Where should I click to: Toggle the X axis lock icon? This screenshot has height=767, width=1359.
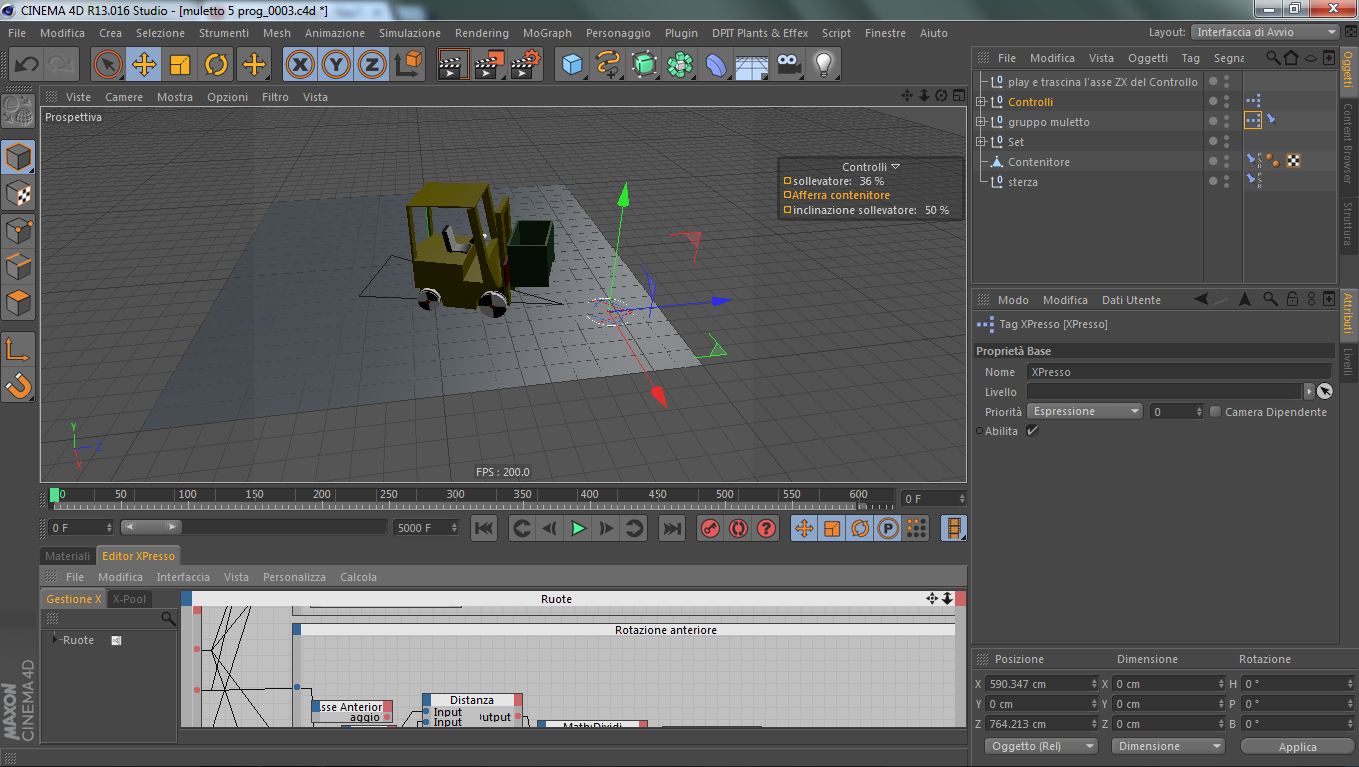tap(299, 65)
